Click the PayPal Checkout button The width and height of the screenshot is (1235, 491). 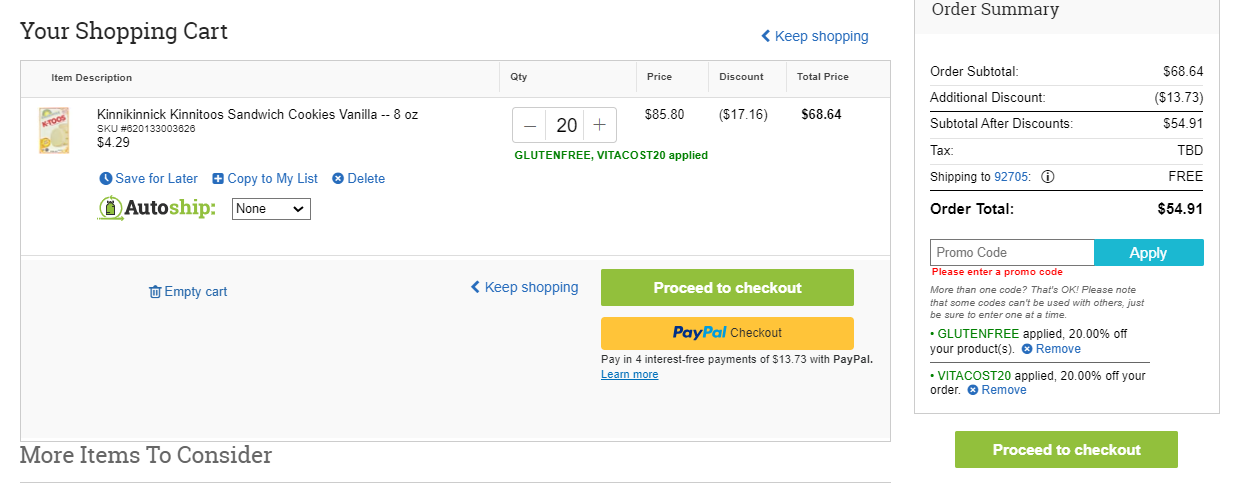pos(727,333)
